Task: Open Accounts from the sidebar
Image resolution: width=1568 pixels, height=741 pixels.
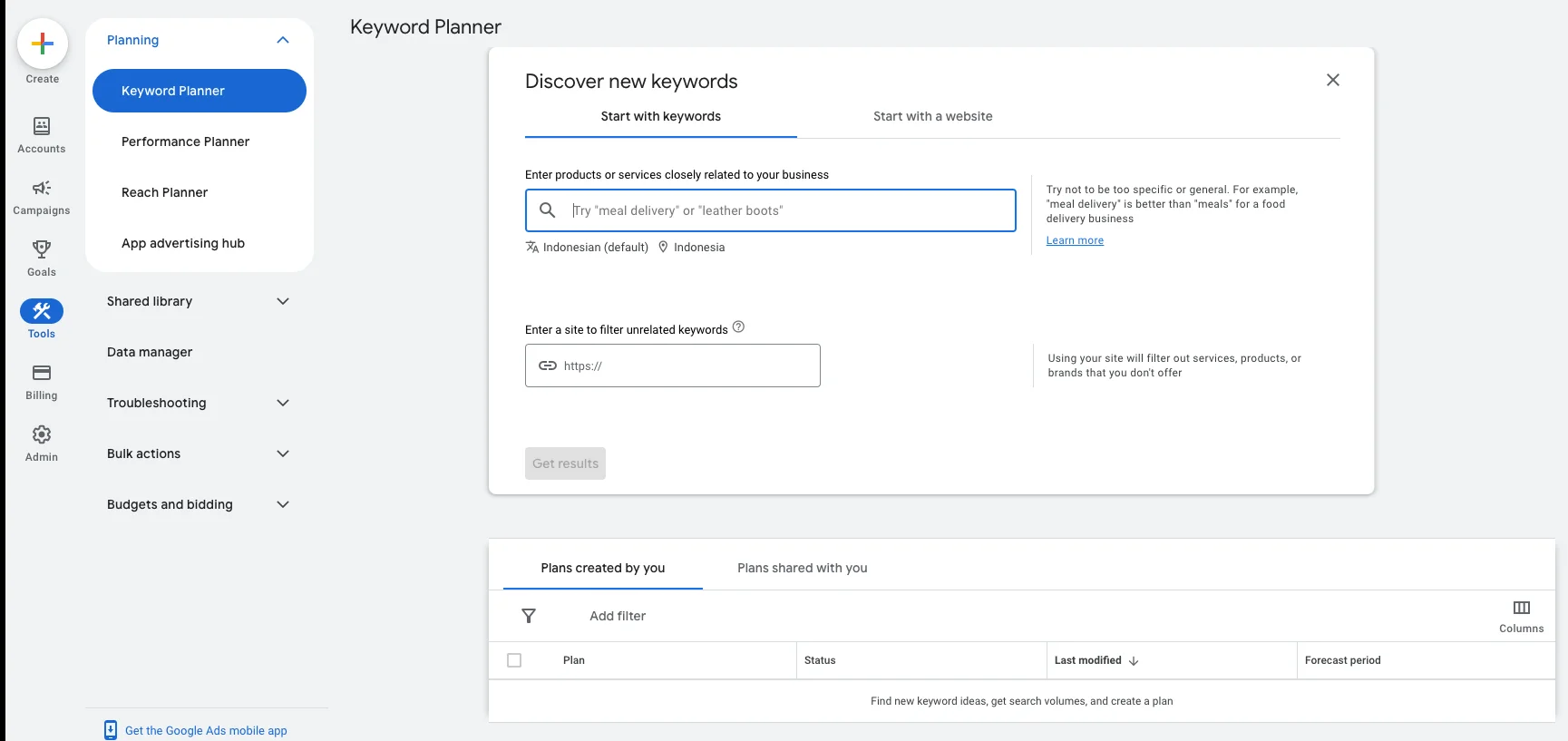Action: [x=42, y=127]
